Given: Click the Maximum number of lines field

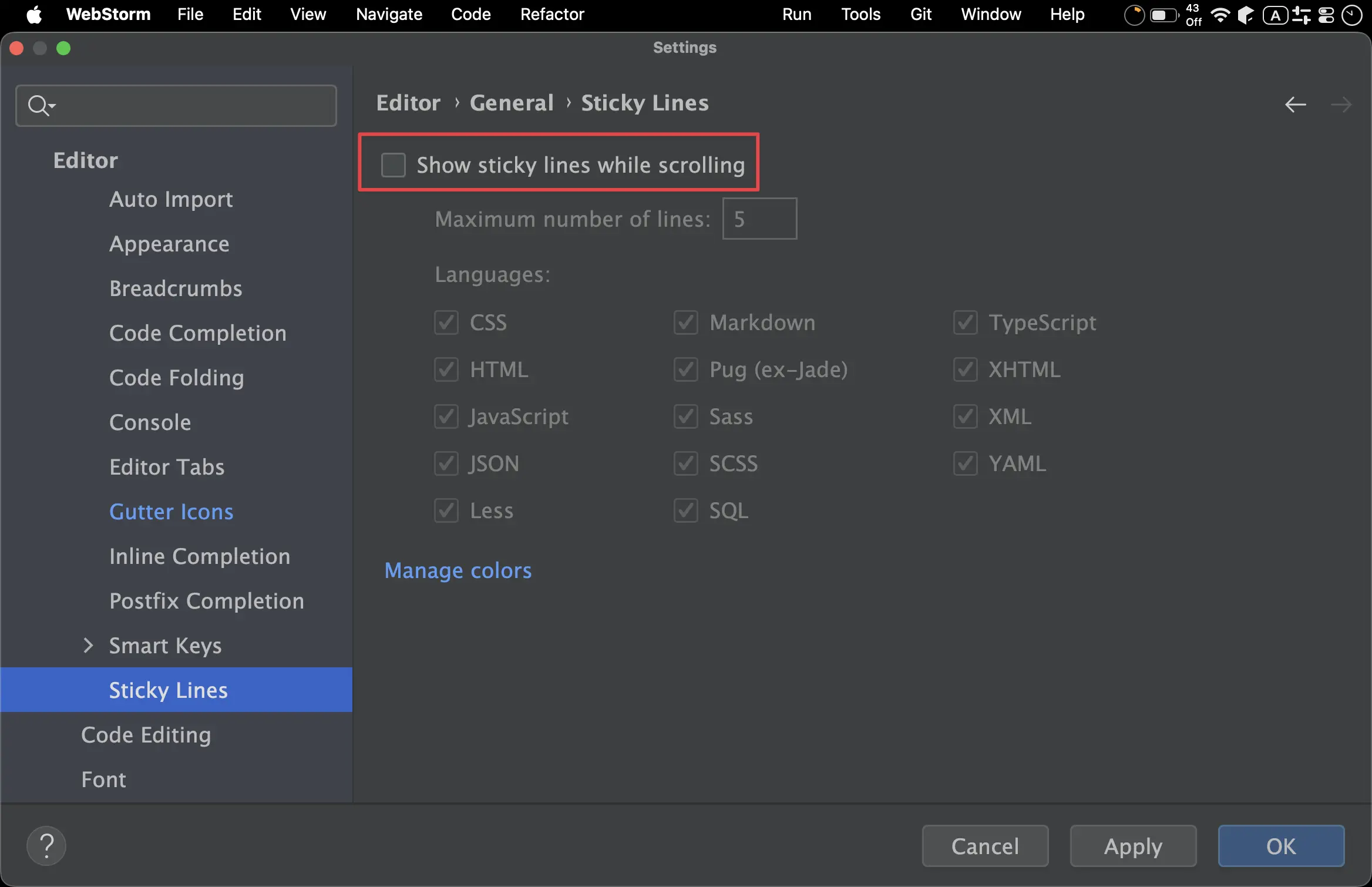Looking at the screenshot, I should [759, 219].
